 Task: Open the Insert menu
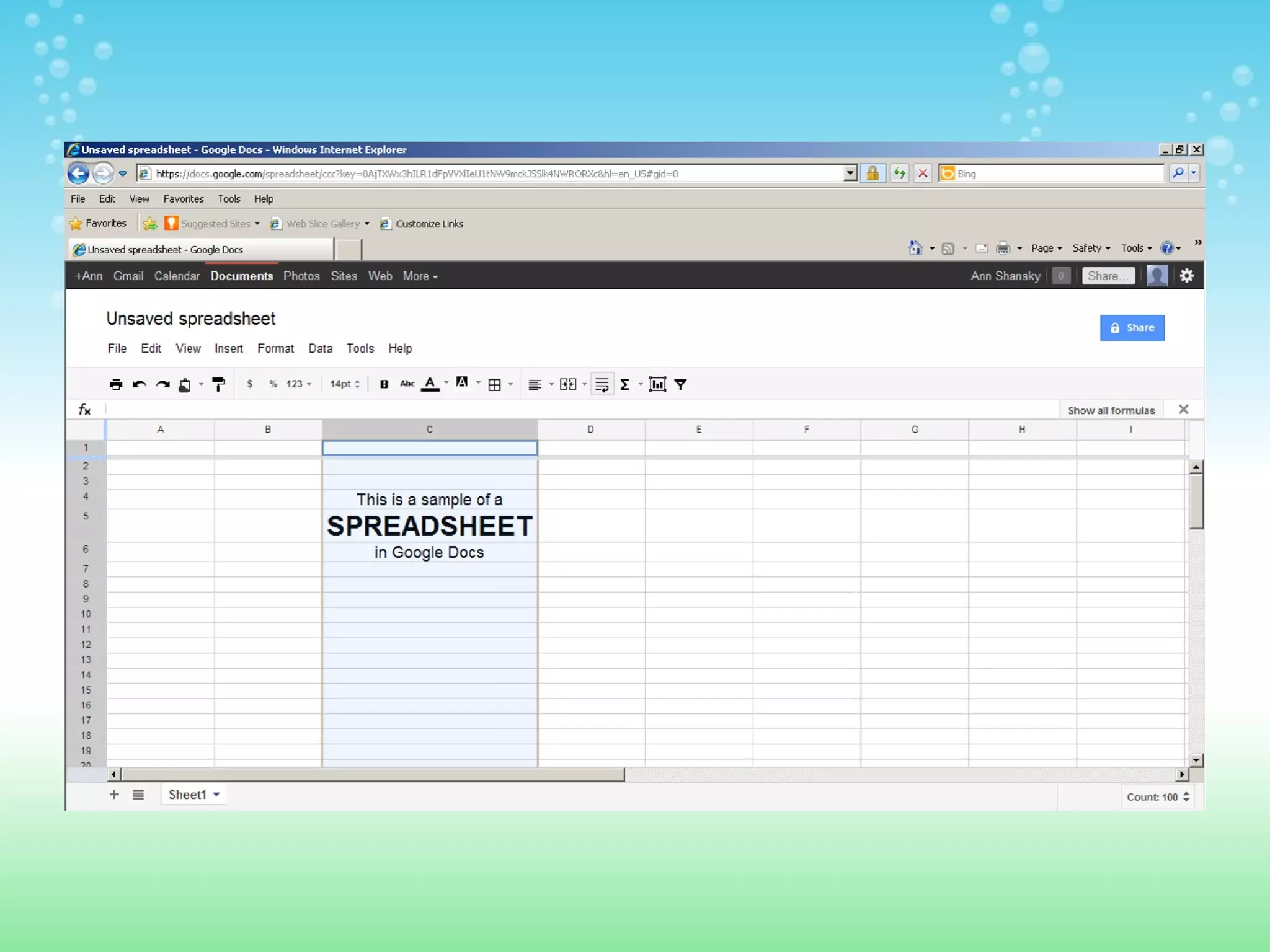pos(228,348)
